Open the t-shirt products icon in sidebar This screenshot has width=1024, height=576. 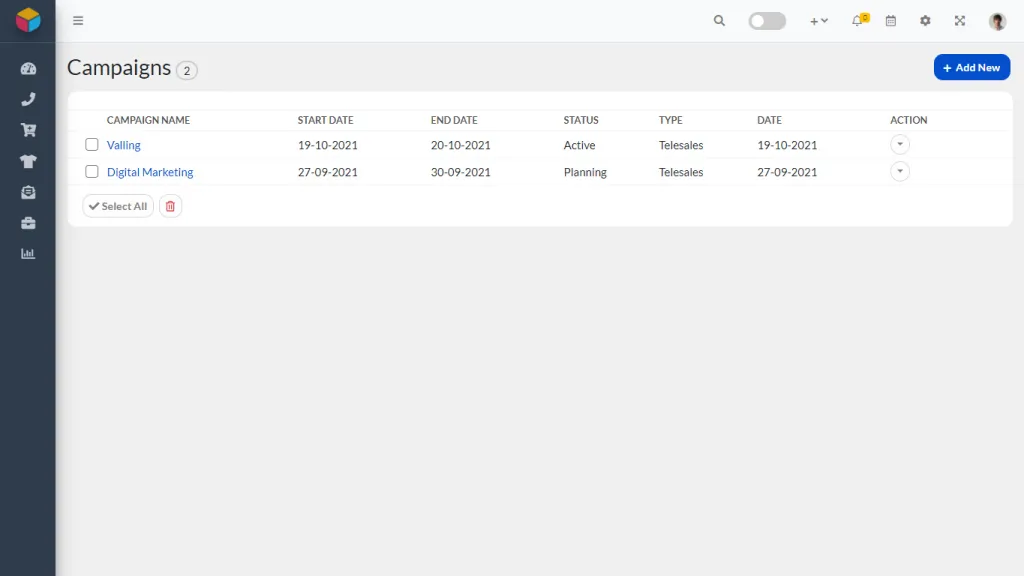(28, 161)
